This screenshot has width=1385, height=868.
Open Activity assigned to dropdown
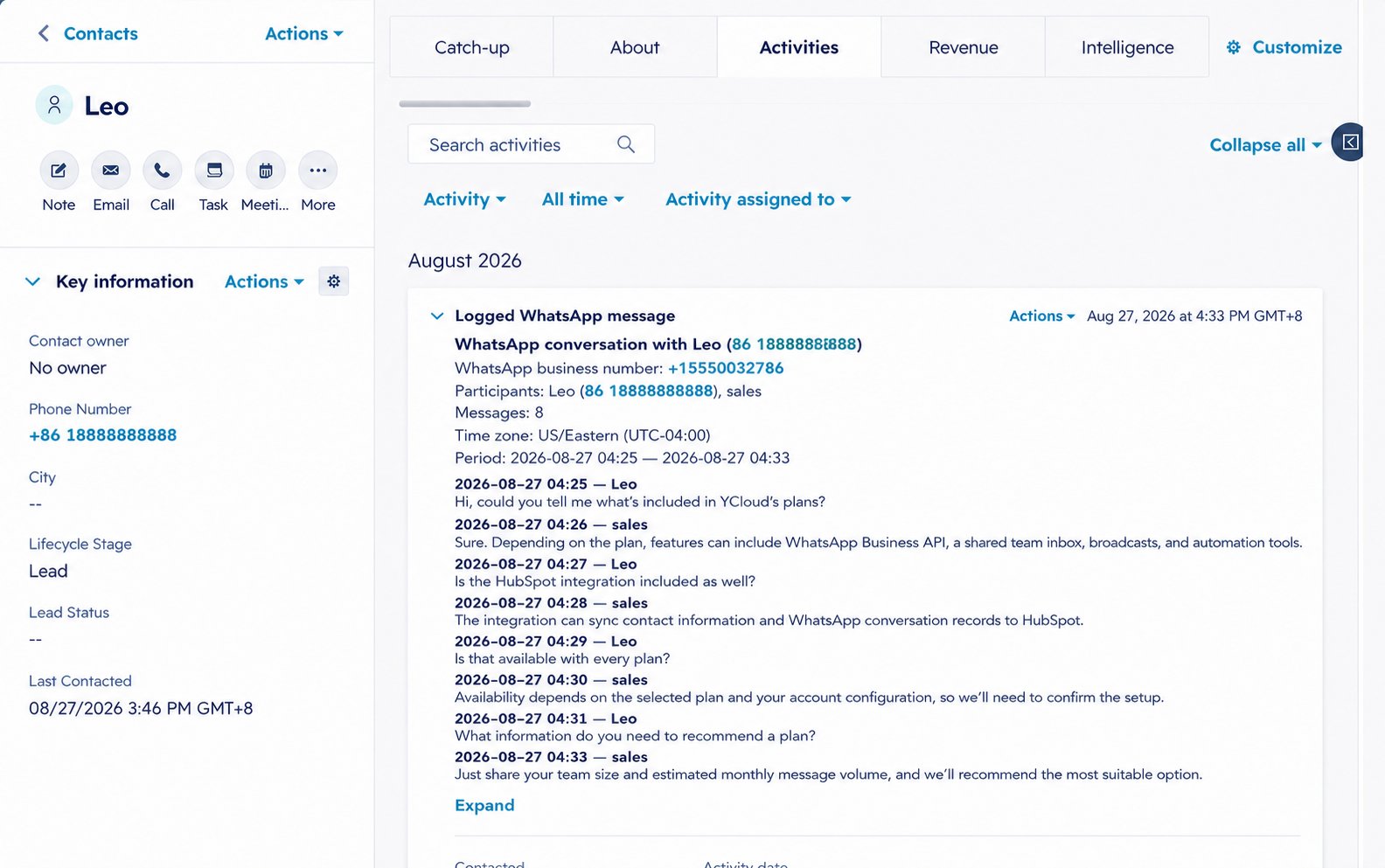pyautogui.click(x=758, y=199)
